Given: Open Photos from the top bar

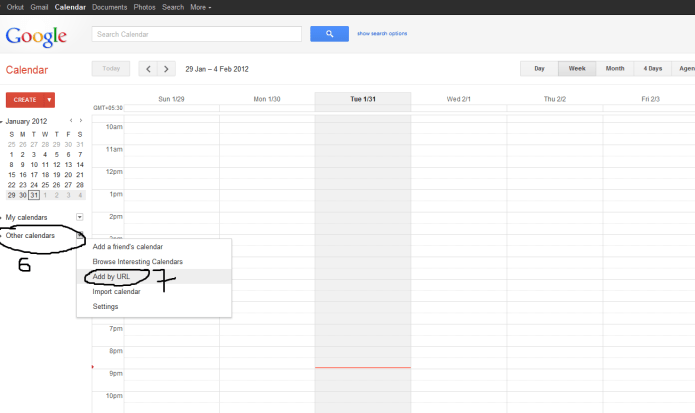Looking at the screenshot, I should [144, 7].
